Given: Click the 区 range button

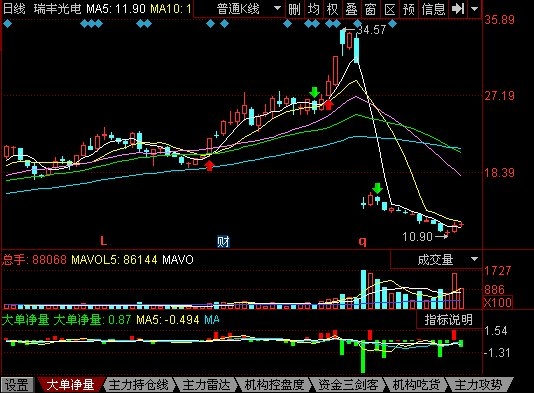Looking at the screenshot, I should (x=390, y=9).
